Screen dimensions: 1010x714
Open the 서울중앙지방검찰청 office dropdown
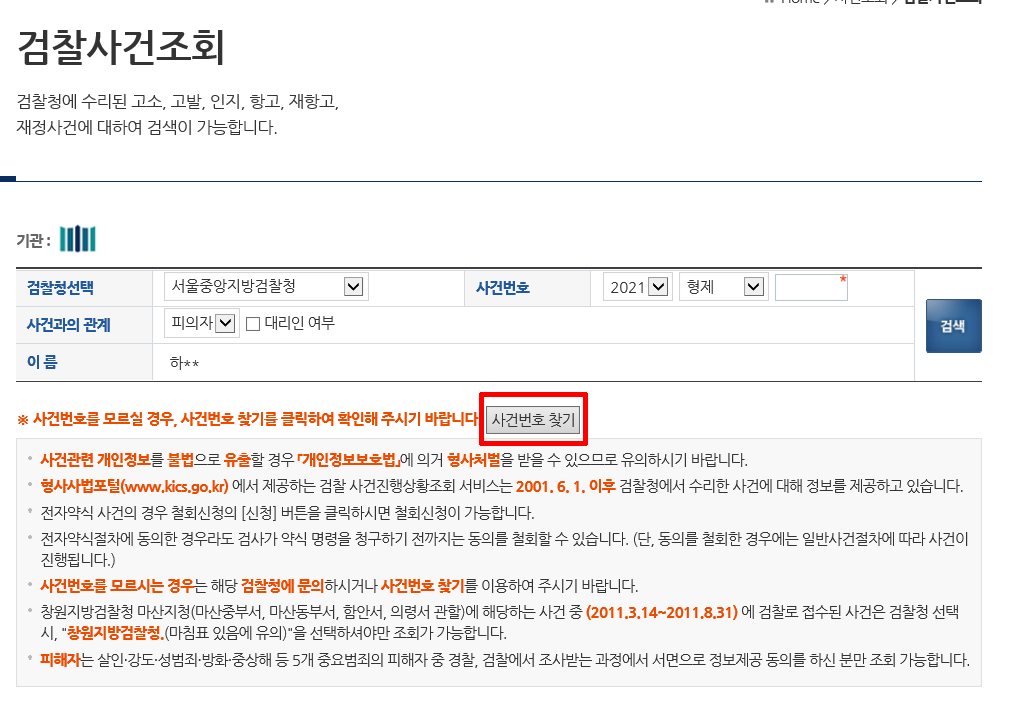(266, 287)
